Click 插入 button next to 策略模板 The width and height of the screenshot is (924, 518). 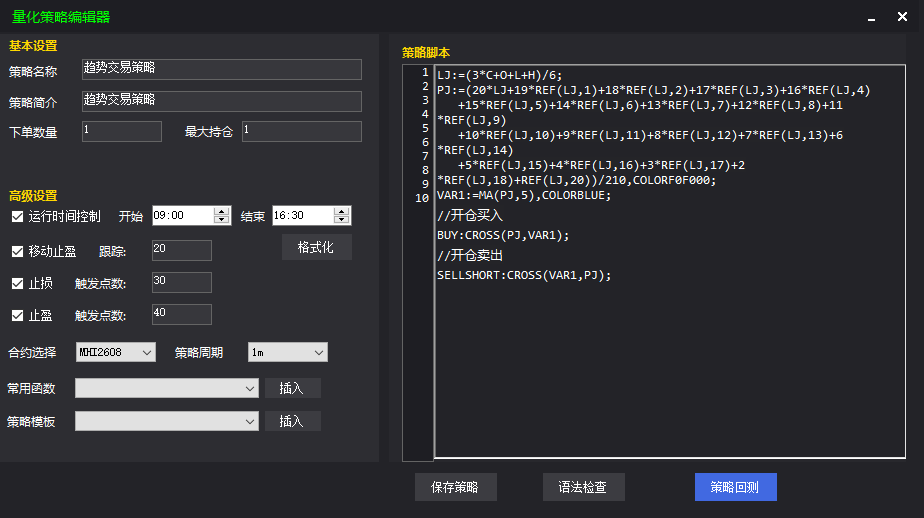pos(293,421)
